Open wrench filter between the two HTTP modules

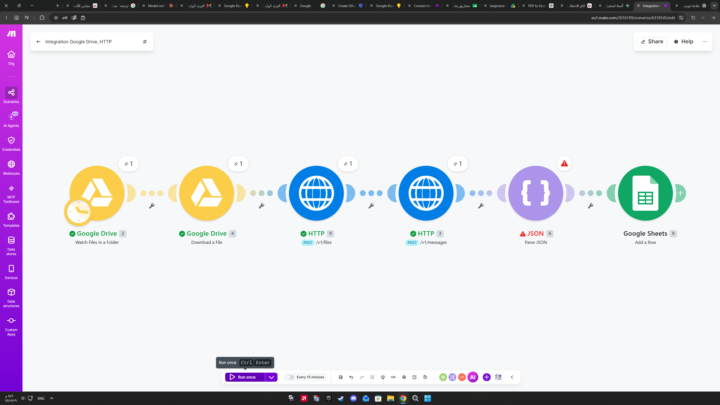[x=371, y=206]
